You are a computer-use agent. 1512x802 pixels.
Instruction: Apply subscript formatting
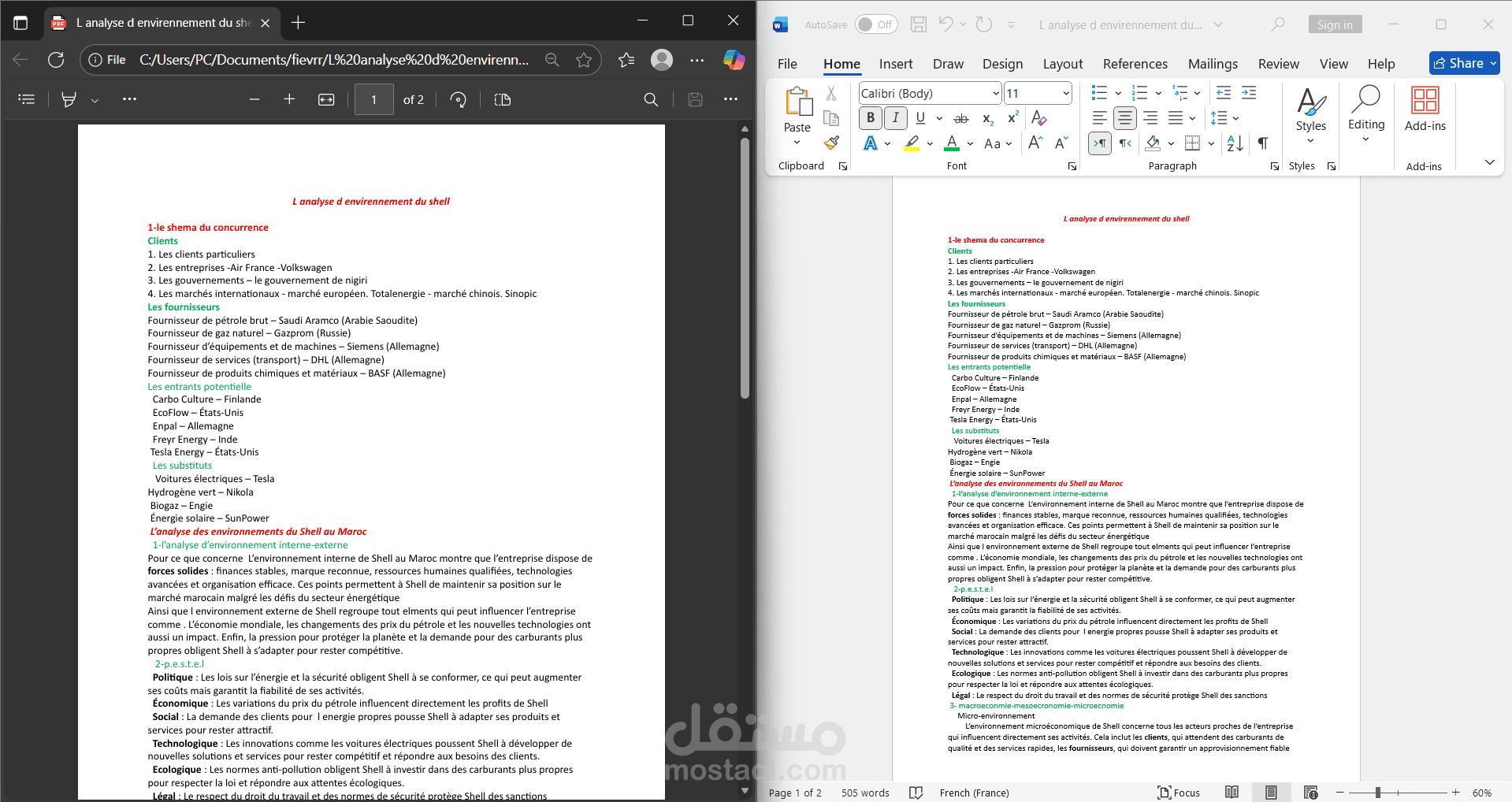coord(987,118)
